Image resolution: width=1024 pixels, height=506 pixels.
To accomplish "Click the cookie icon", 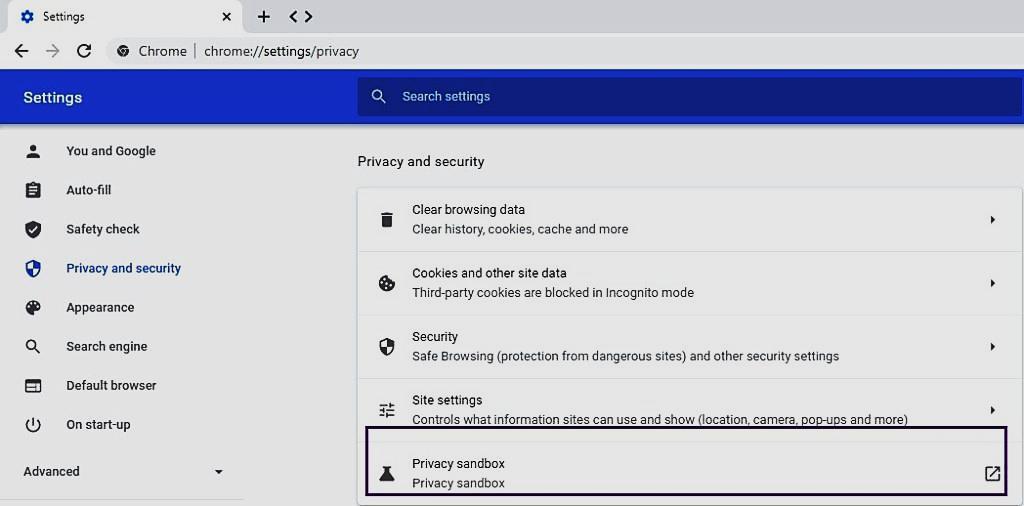I will [387, 283].
